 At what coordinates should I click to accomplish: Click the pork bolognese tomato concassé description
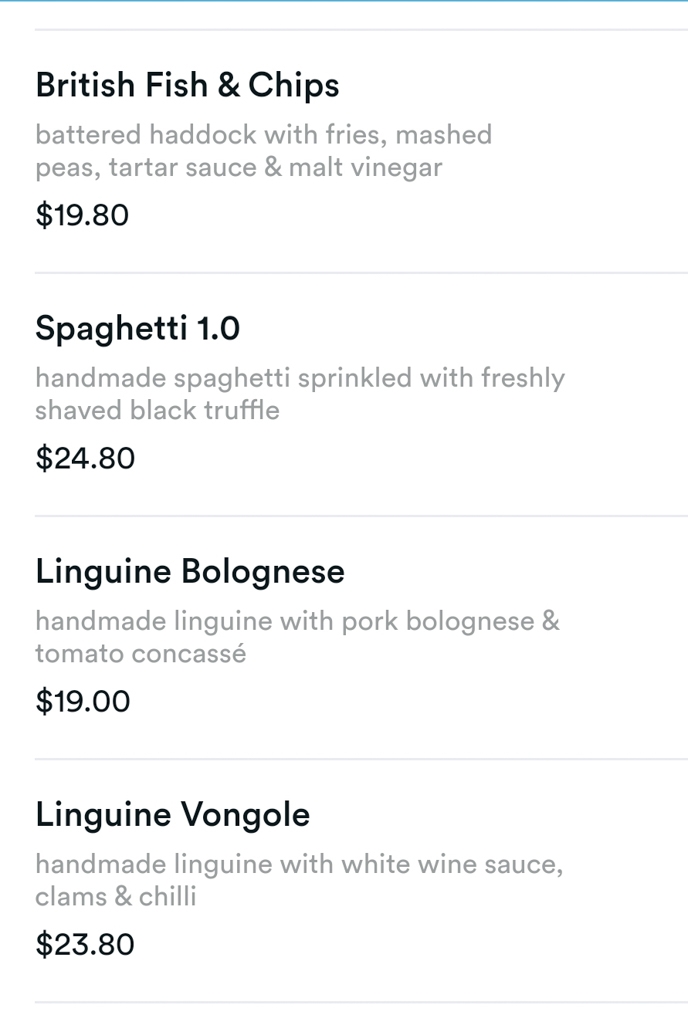298,637
